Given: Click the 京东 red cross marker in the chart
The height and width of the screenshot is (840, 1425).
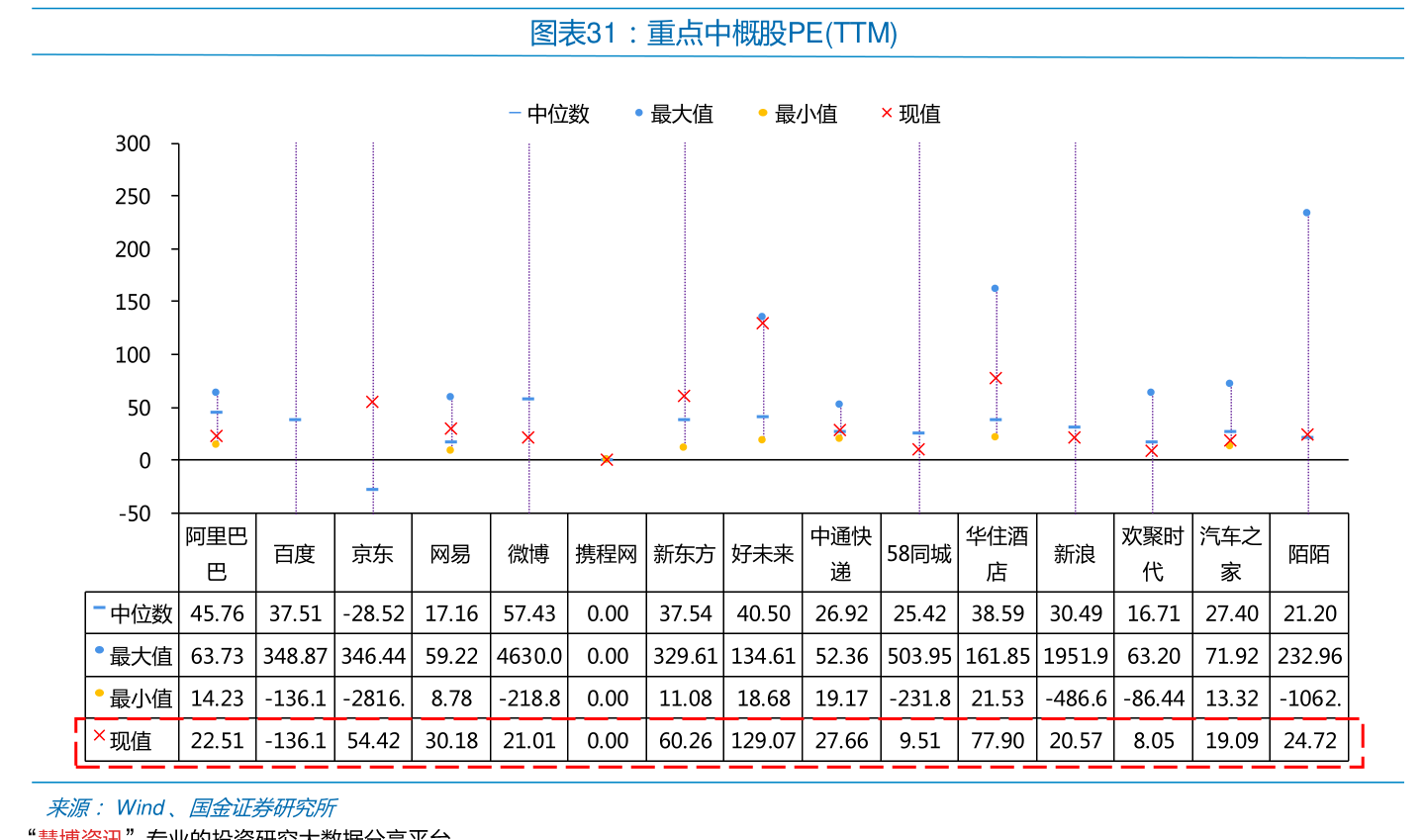Looking at the screenshot, I should click(x=372, y=402).
